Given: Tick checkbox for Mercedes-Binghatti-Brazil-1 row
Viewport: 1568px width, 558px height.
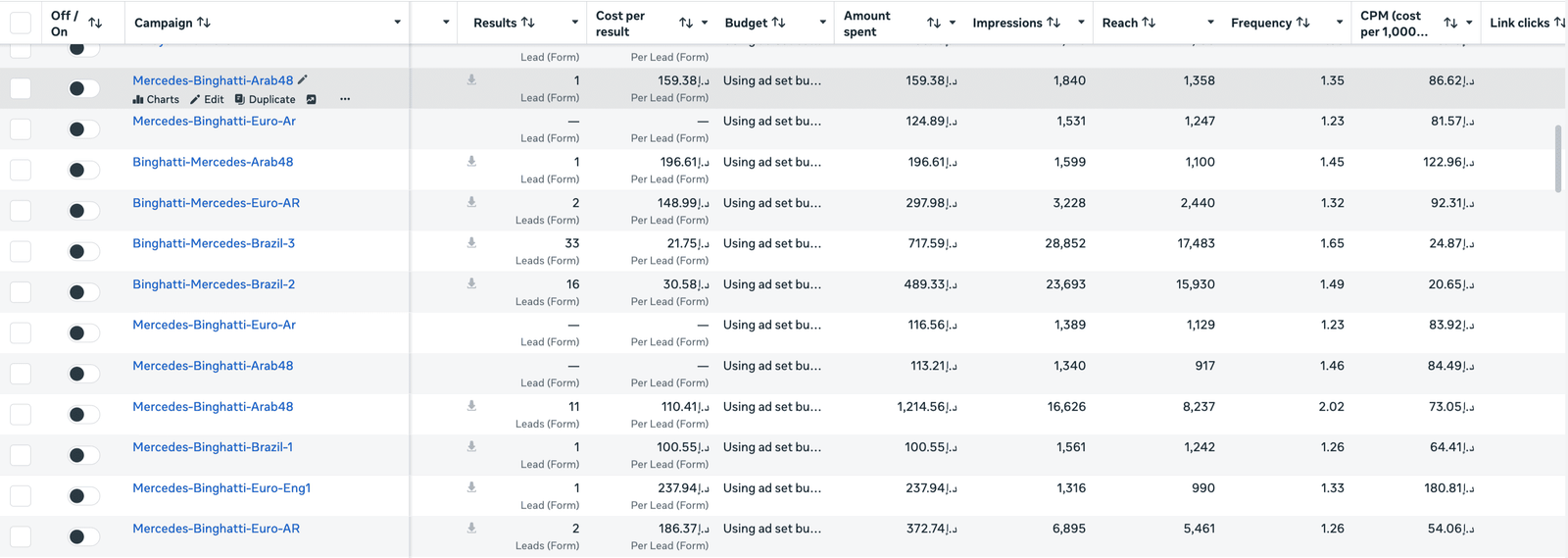Looking at the screenshot, I should click(21, 455).
